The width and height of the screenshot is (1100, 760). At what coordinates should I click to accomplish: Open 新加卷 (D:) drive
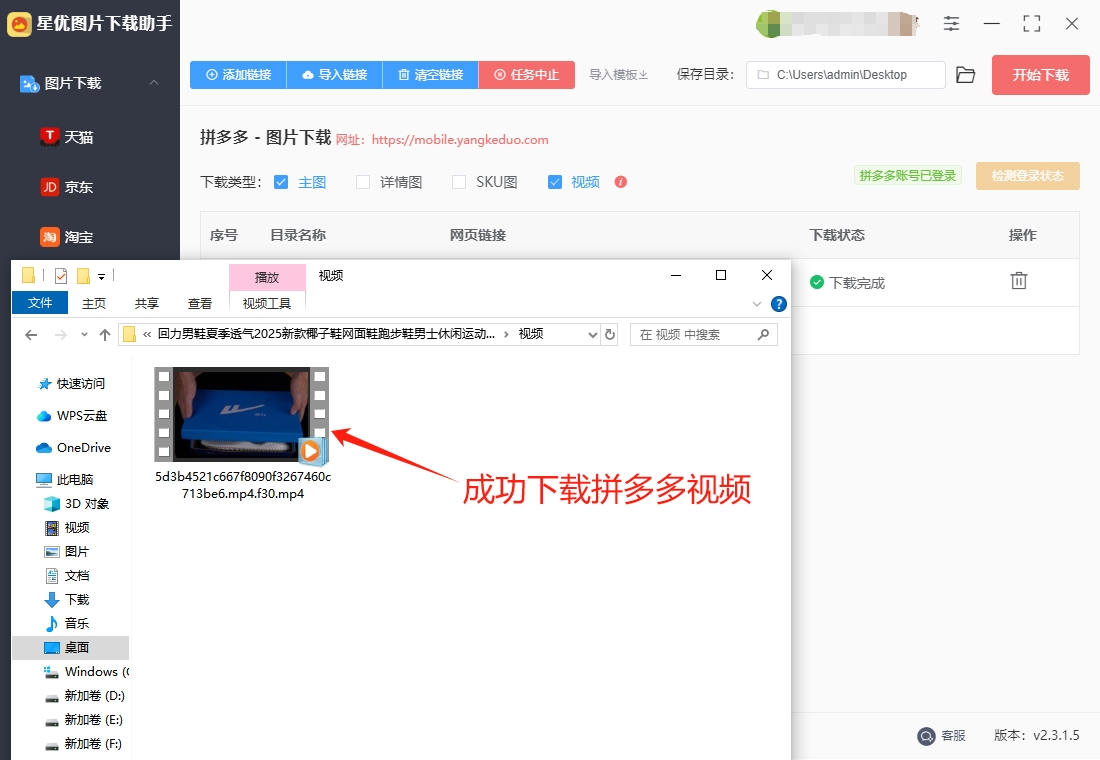click(x=84, y=695)
